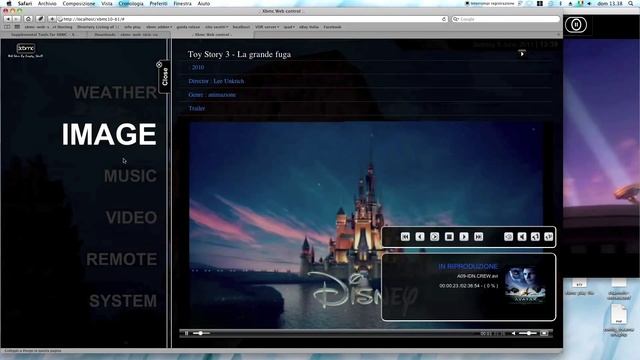
Task: Click the Safari pen toolbar button
Action: click(40, 19)
